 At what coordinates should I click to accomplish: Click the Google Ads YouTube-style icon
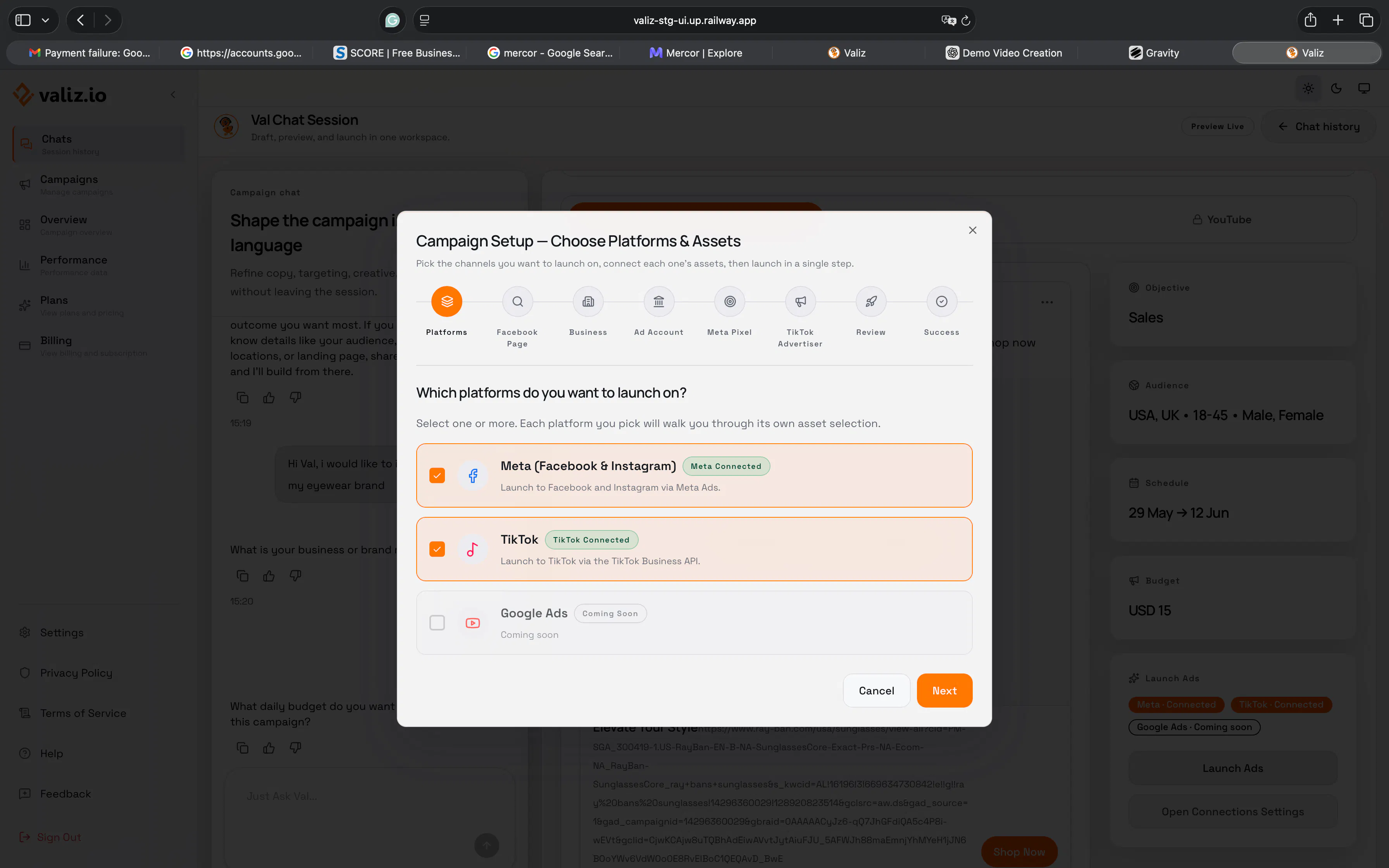(472, 623)
